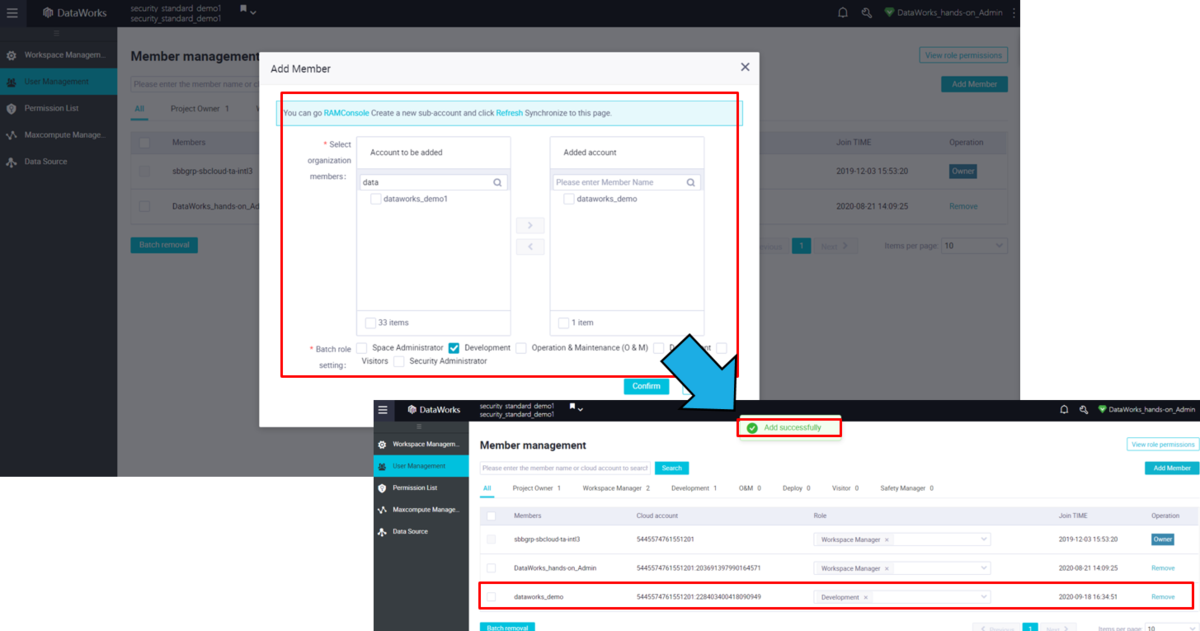
Task: Click search magnifier in Added account list
Action: [690, 183]
